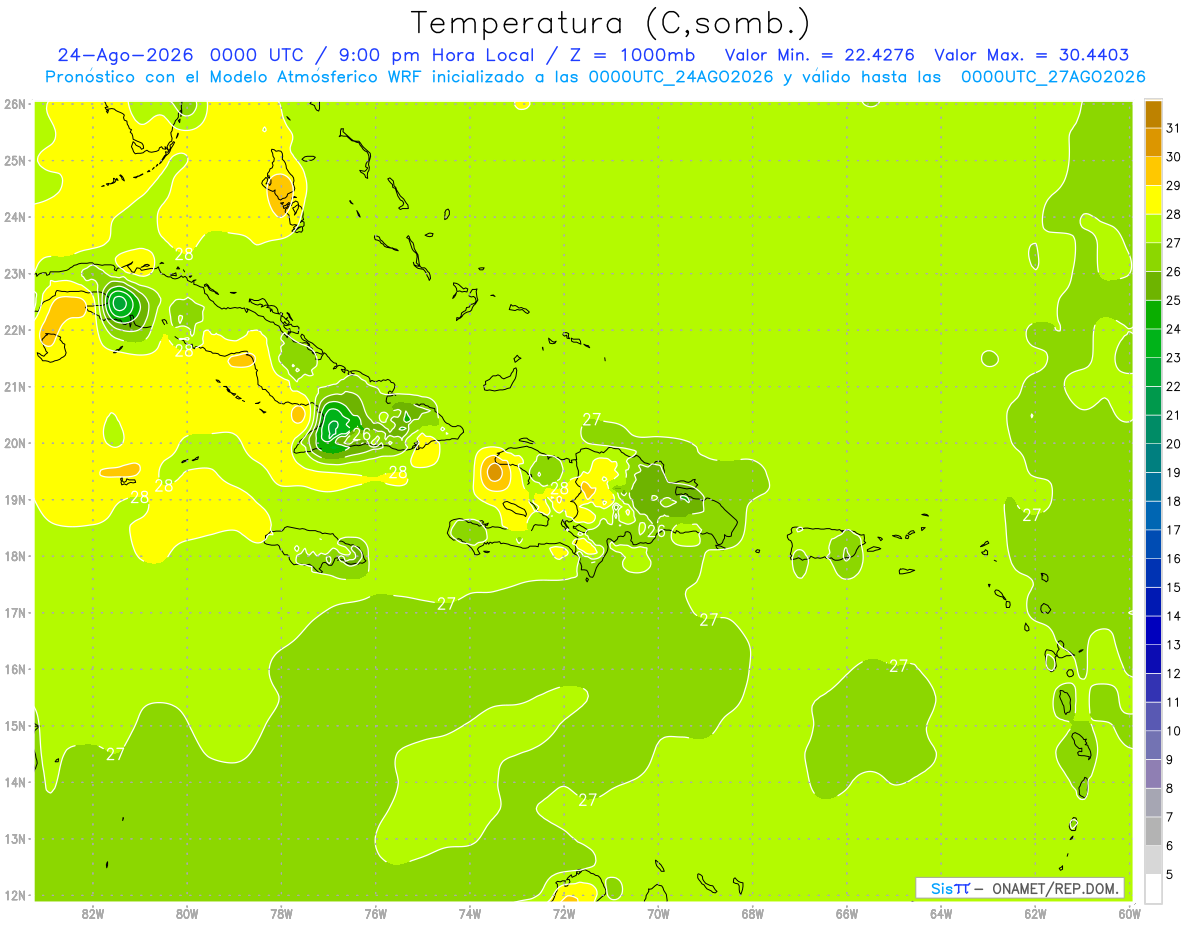Pick the gold swatch between 29 and 30
Viewport: 1200px width, 927px height.
point(1153,172)
